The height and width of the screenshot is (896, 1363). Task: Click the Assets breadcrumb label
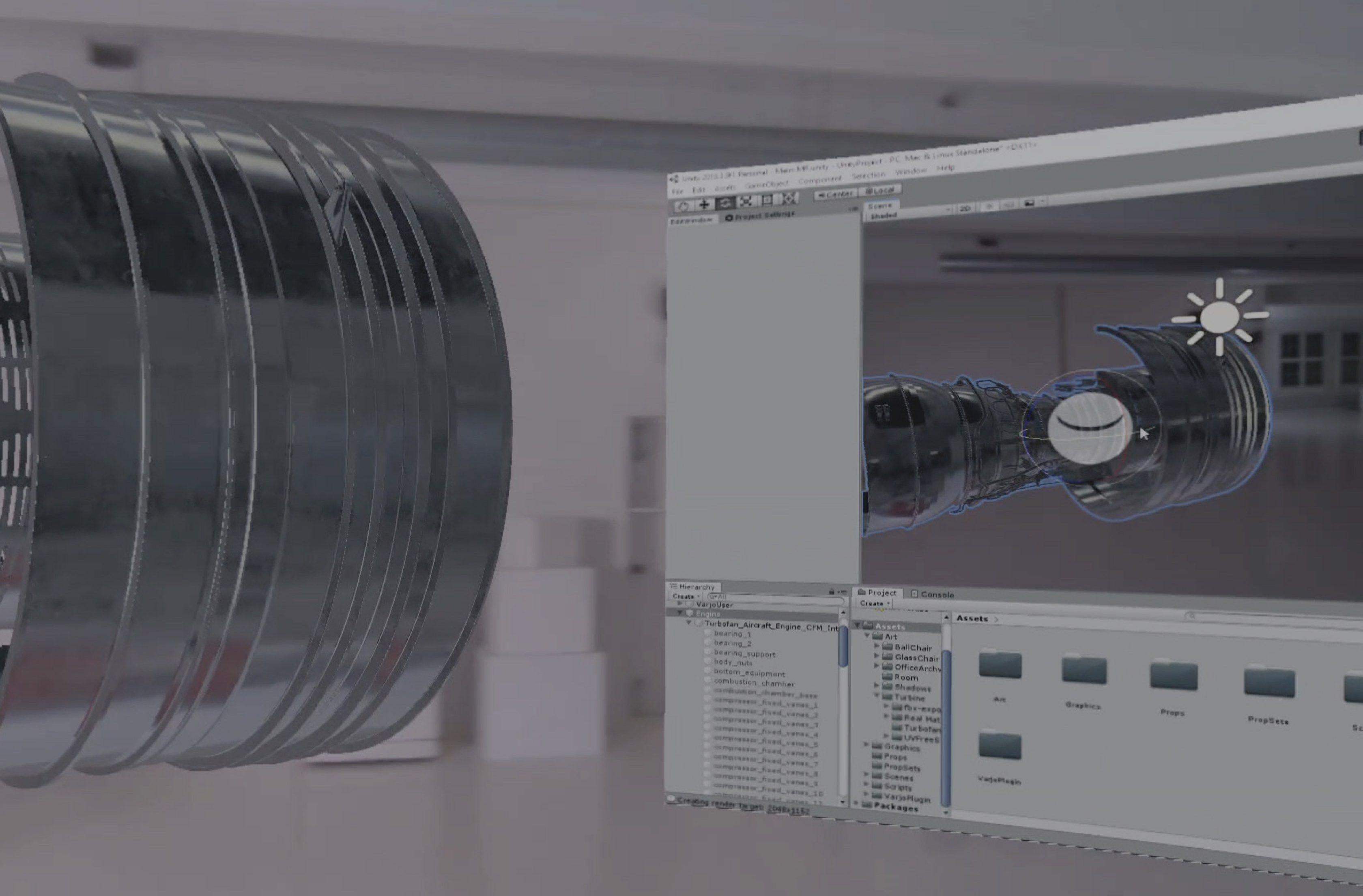pyautogui.click(x=972, y=618)
